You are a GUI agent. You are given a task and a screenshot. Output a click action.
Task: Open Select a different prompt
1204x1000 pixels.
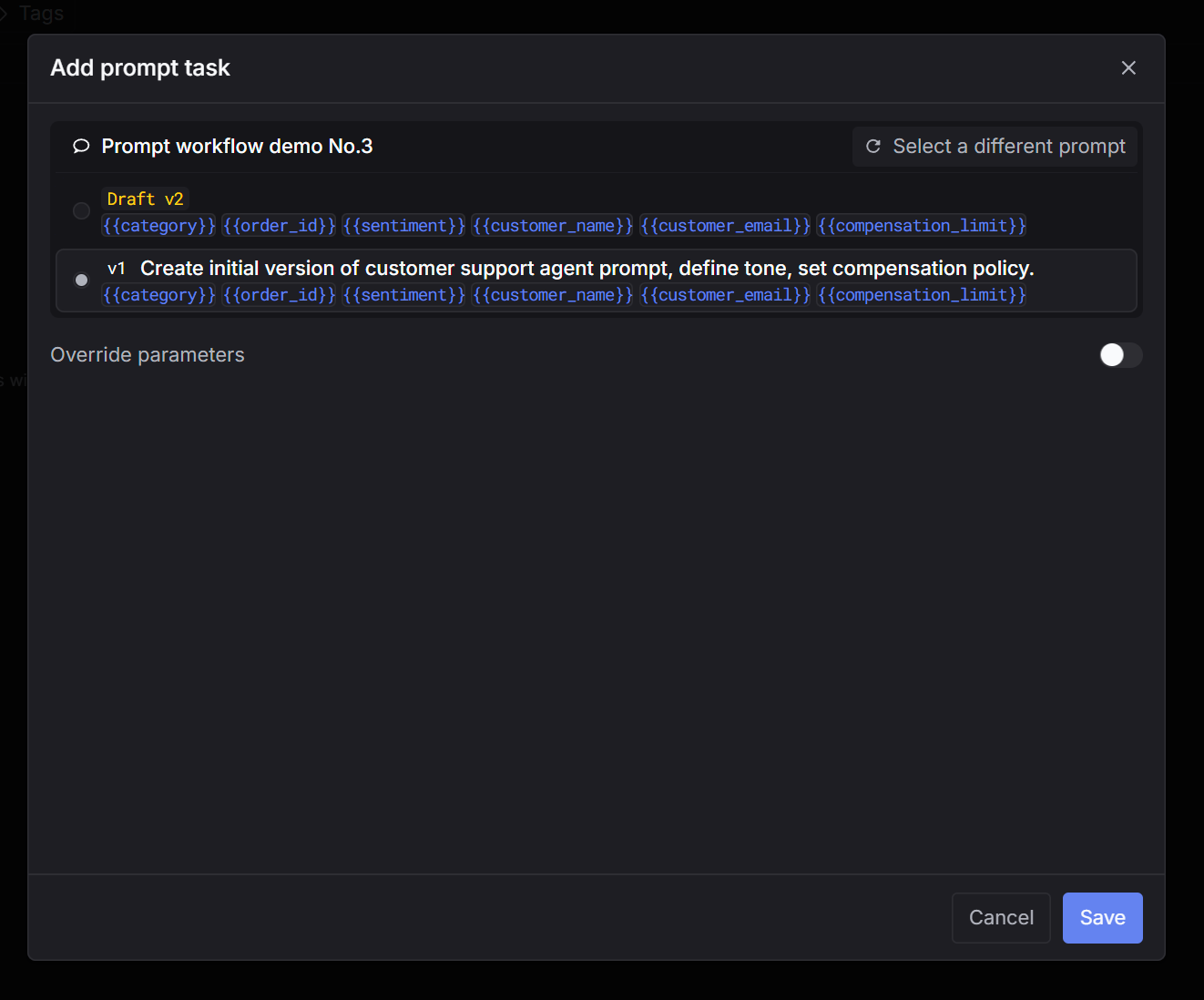994,146
